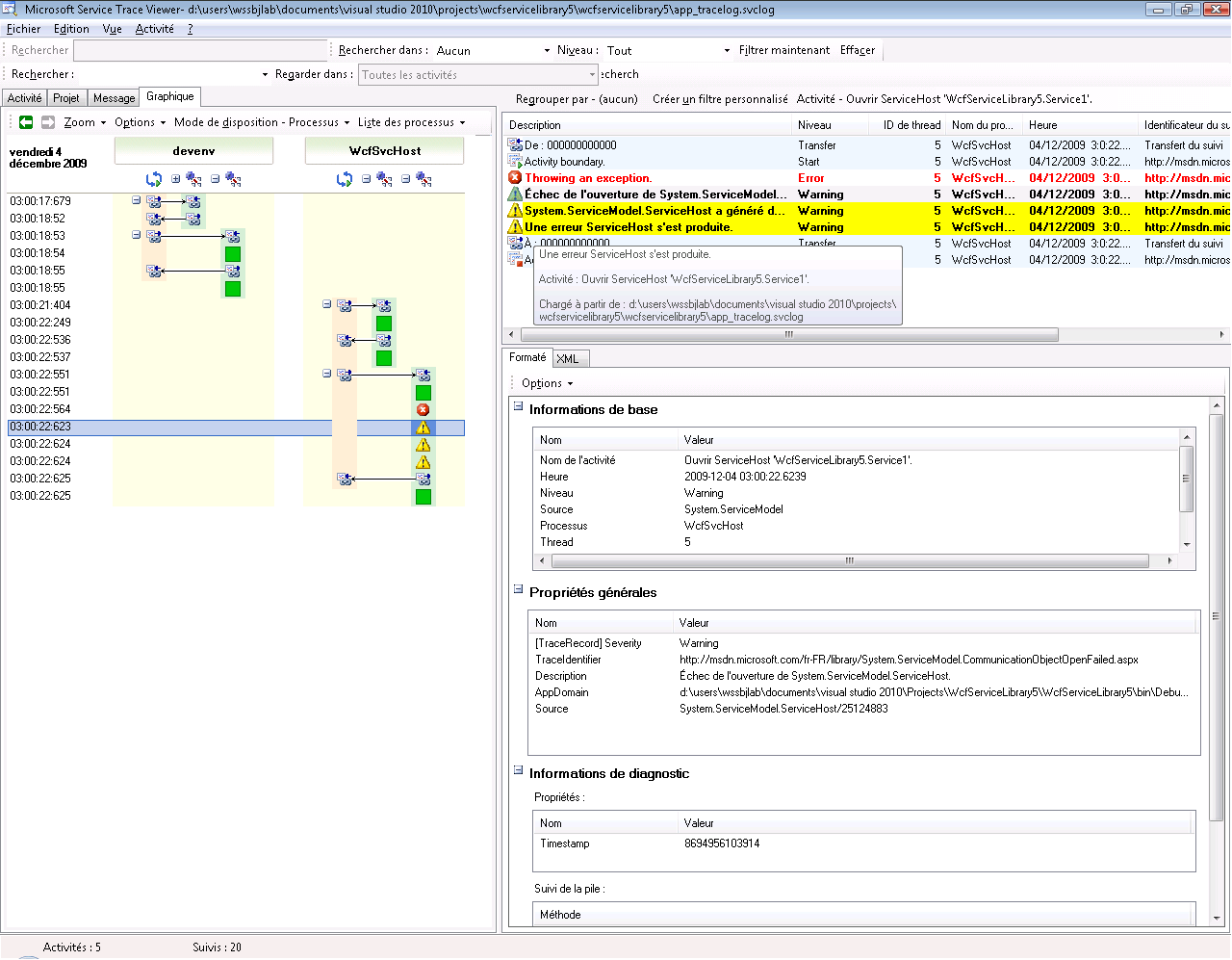Collapse the transfer group at 03:00:21:404

(x=327, y=304)
